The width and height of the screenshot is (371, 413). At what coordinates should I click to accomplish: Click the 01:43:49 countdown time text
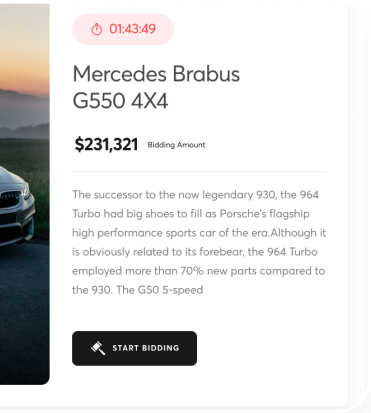(x=132, y=29)
